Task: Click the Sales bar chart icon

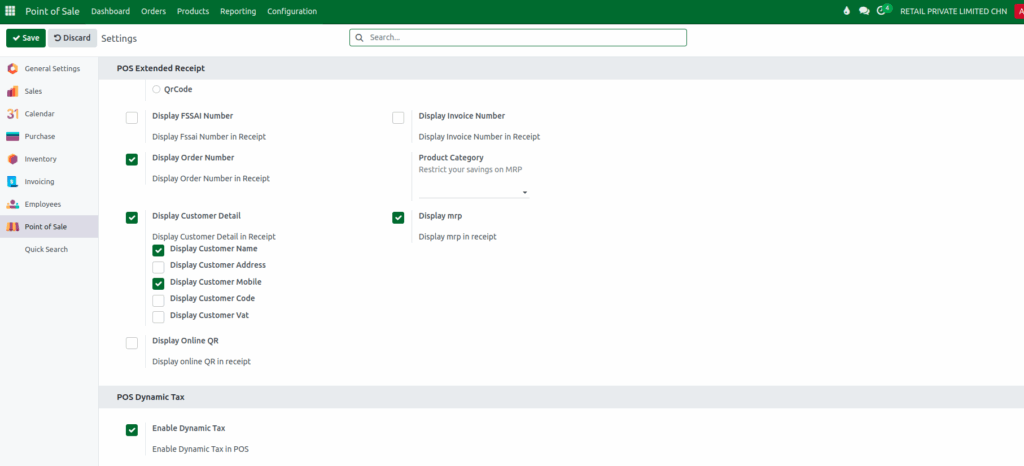Action: tap(12, 91)
